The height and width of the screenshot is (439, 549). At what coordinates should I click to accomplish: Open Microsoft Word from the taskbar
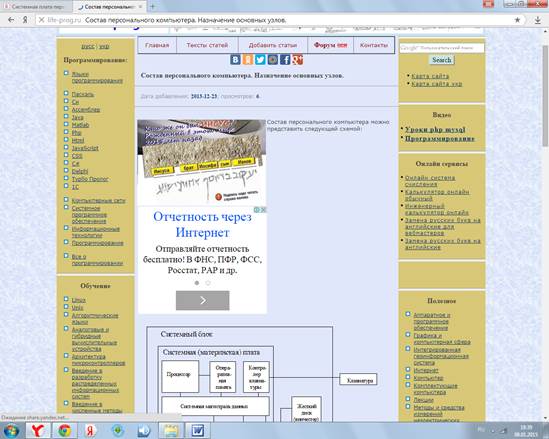197,431
